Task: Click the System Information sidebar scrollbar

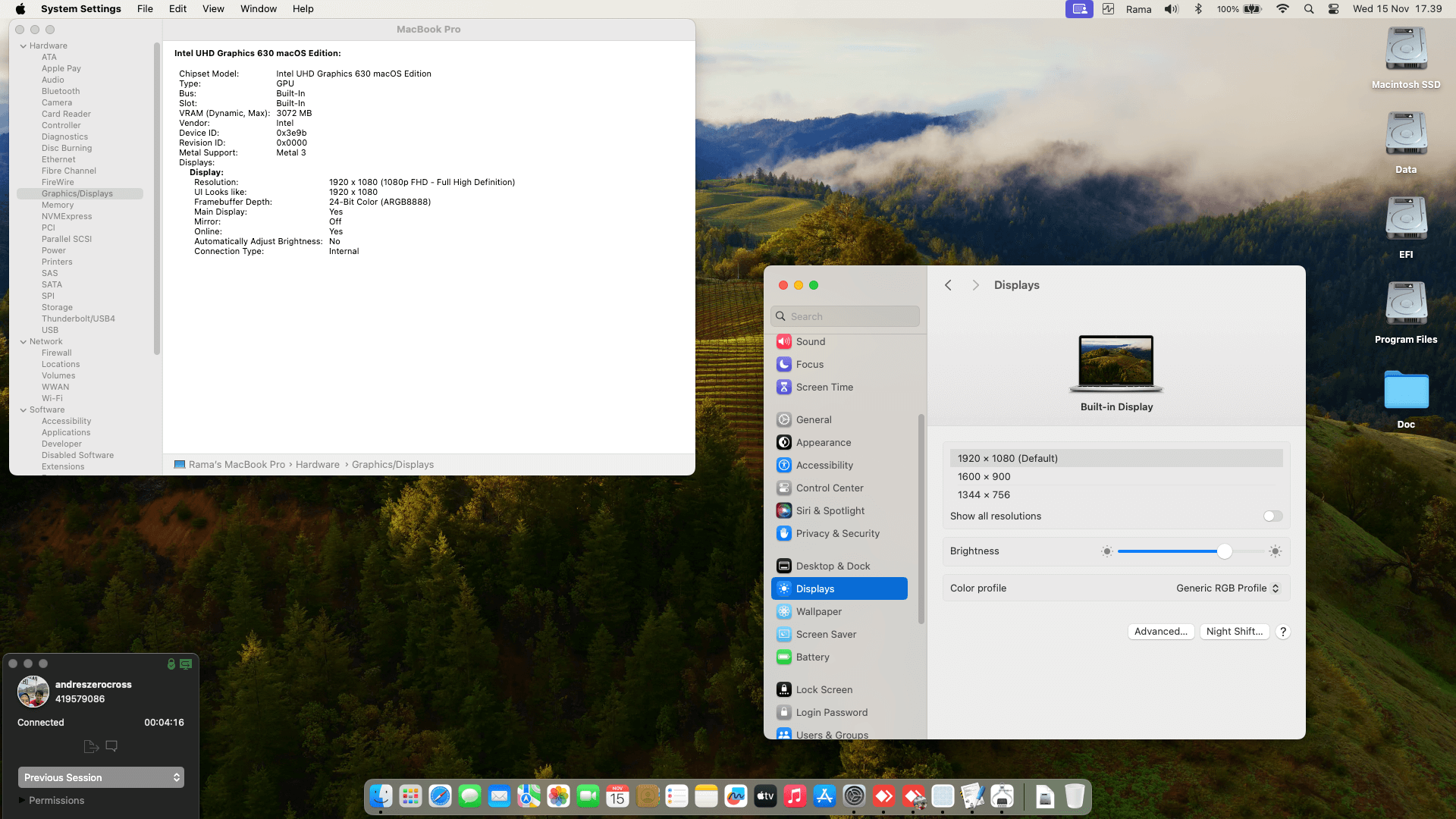Action: pyautogui.click(x=157, y=199)
